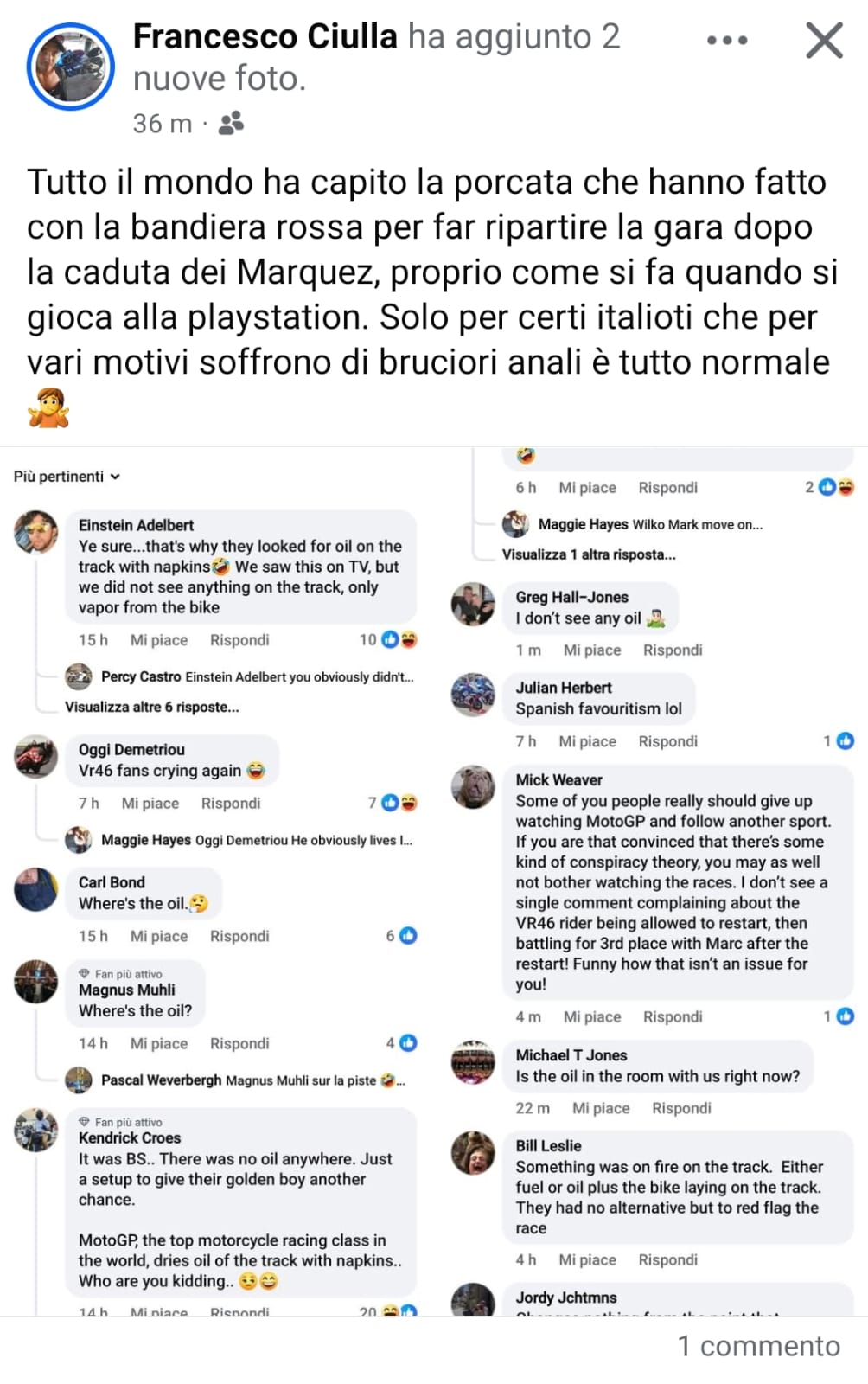This screenshot has width=868, height=1384.
Task: Open Michael T Jones's profile avatar
Action: [474, 1061]
